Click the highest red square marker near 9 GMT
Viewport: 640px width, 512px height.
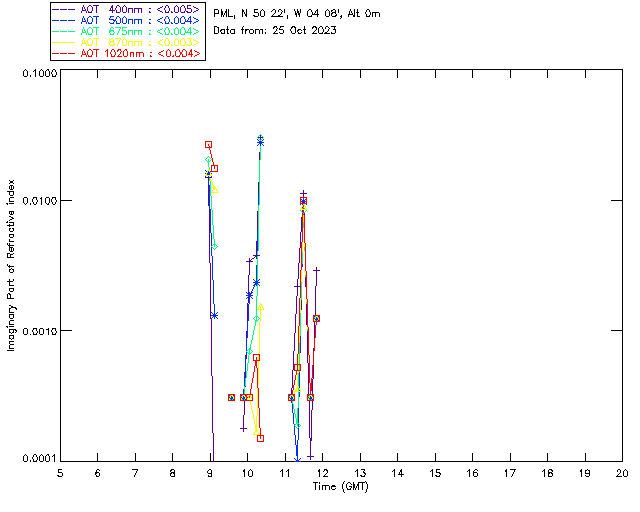point(209,145)
